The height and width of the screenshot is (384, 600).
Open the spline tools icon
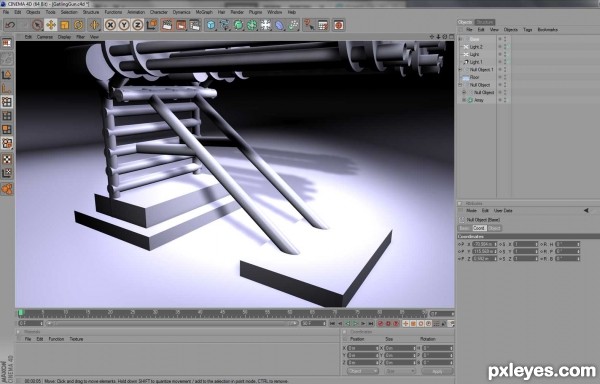225,25
